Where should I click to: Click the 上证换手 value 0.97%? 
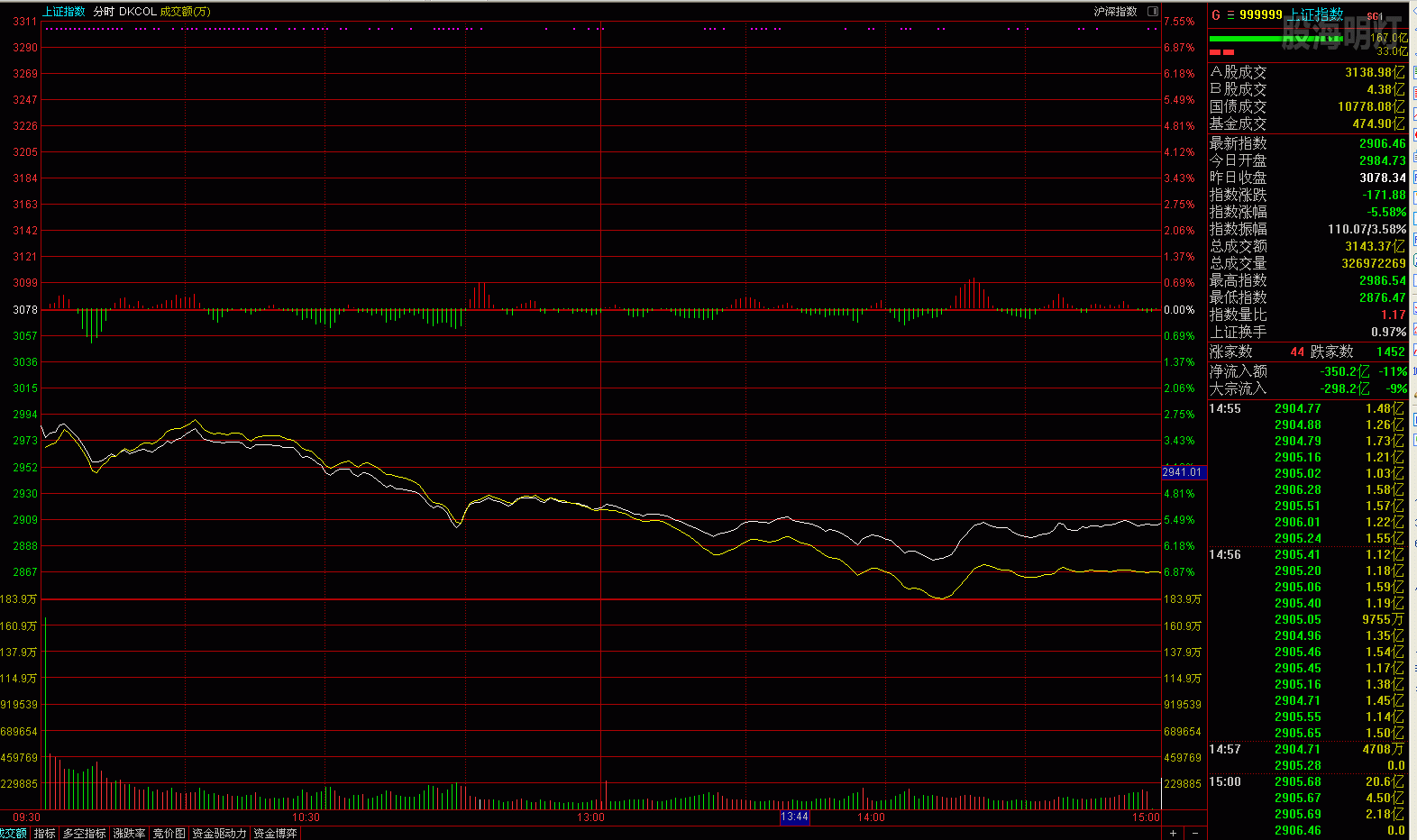[x=1388, y=332]
